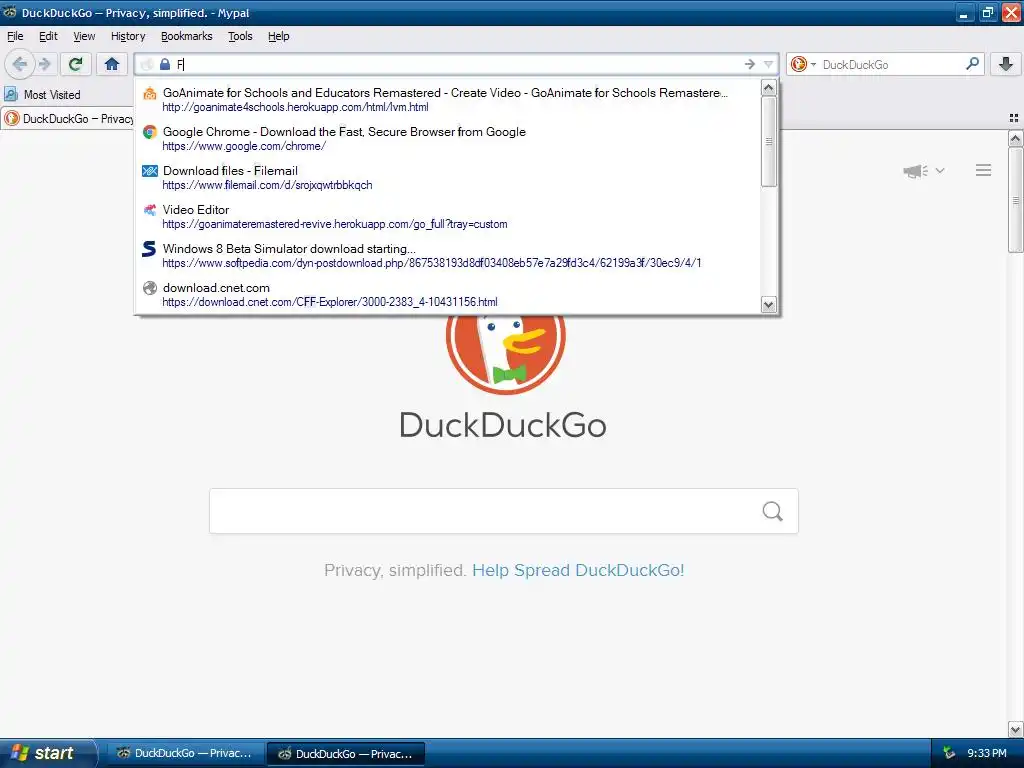
Task: Click the Forward navigation arrow
Action: click(x=44, y=64)
